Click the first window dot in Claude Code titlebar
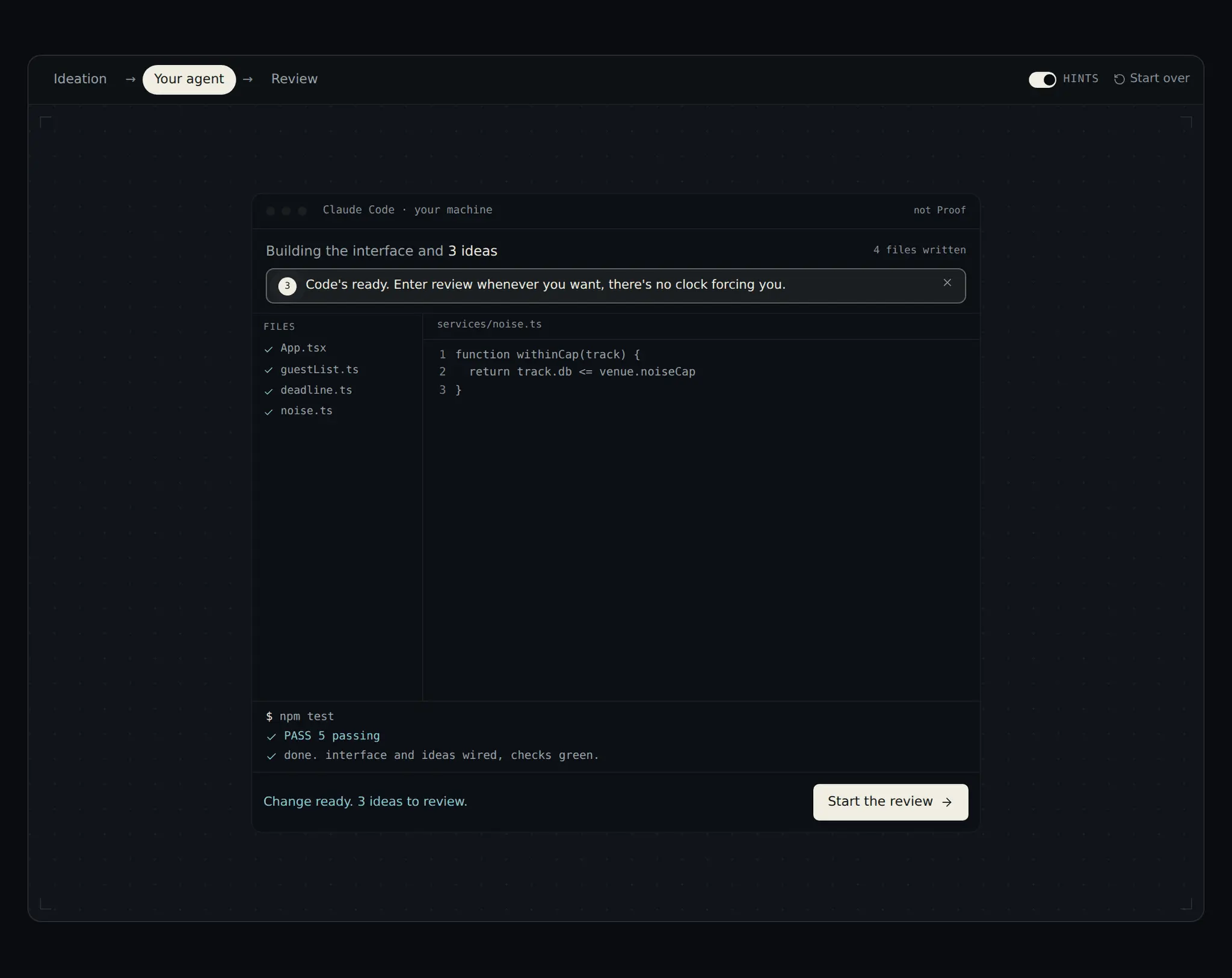Screen dimensions: 1232x978 point(271,211)
